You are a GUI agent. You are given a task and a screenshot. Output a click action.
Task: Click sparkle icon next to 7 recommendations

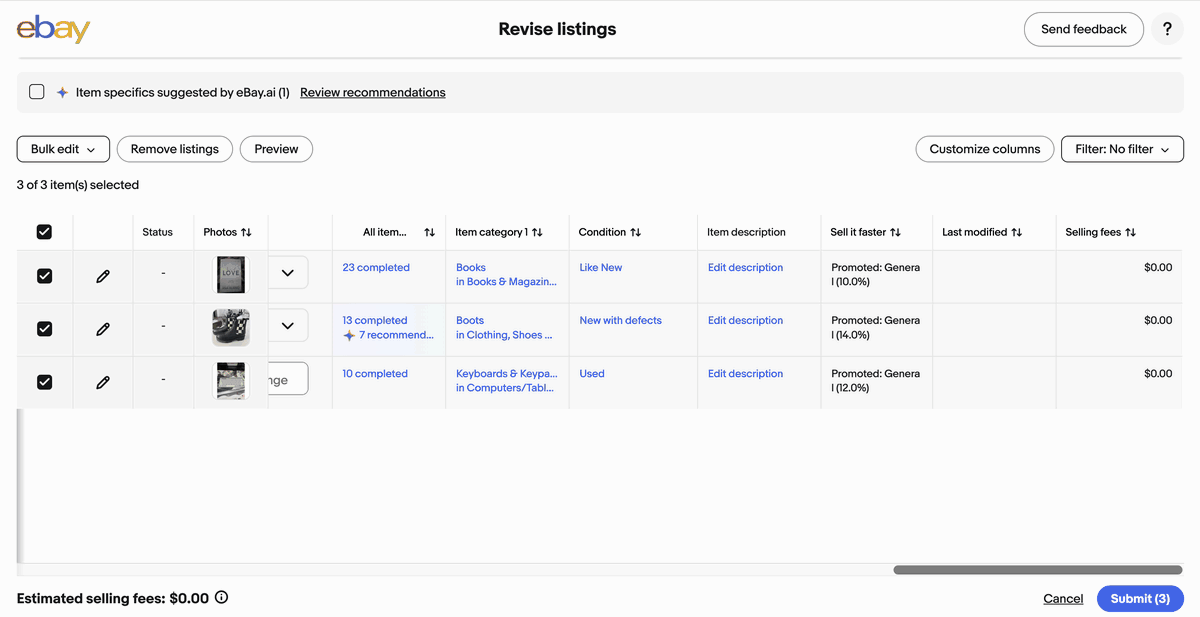349,335
